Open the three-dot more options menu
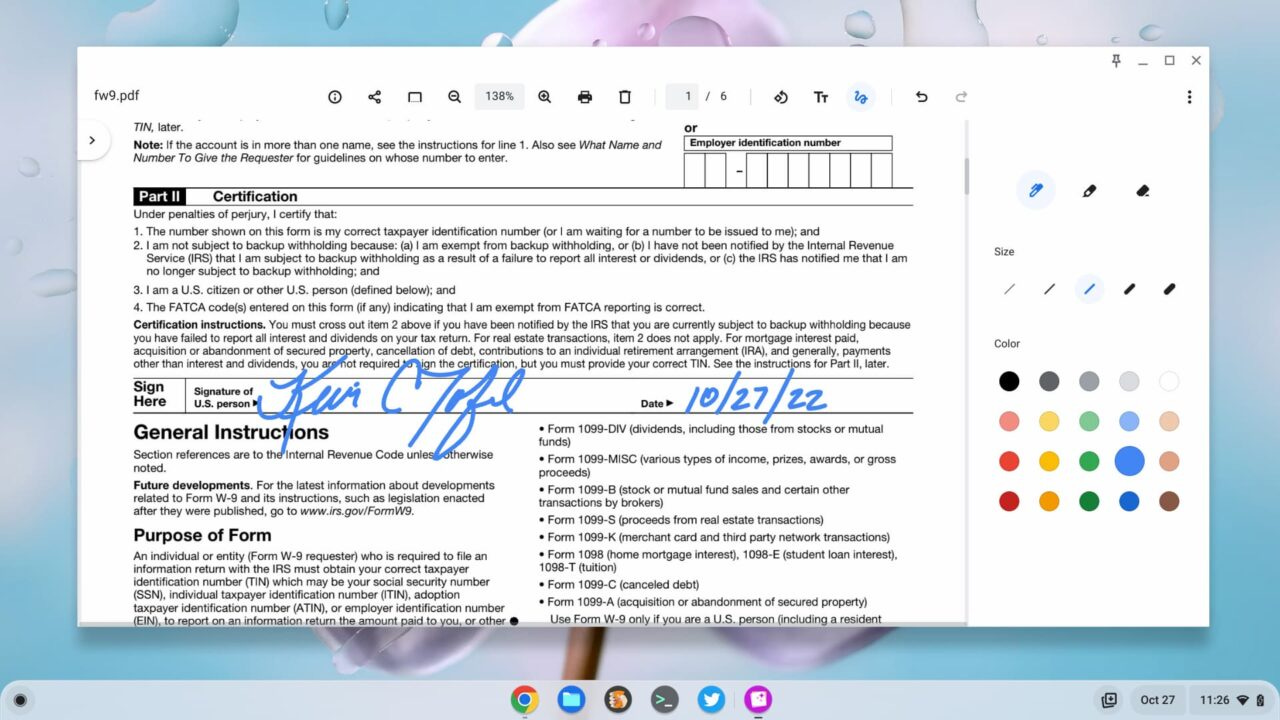The image size is (1280, 720). coord(1189,97)
